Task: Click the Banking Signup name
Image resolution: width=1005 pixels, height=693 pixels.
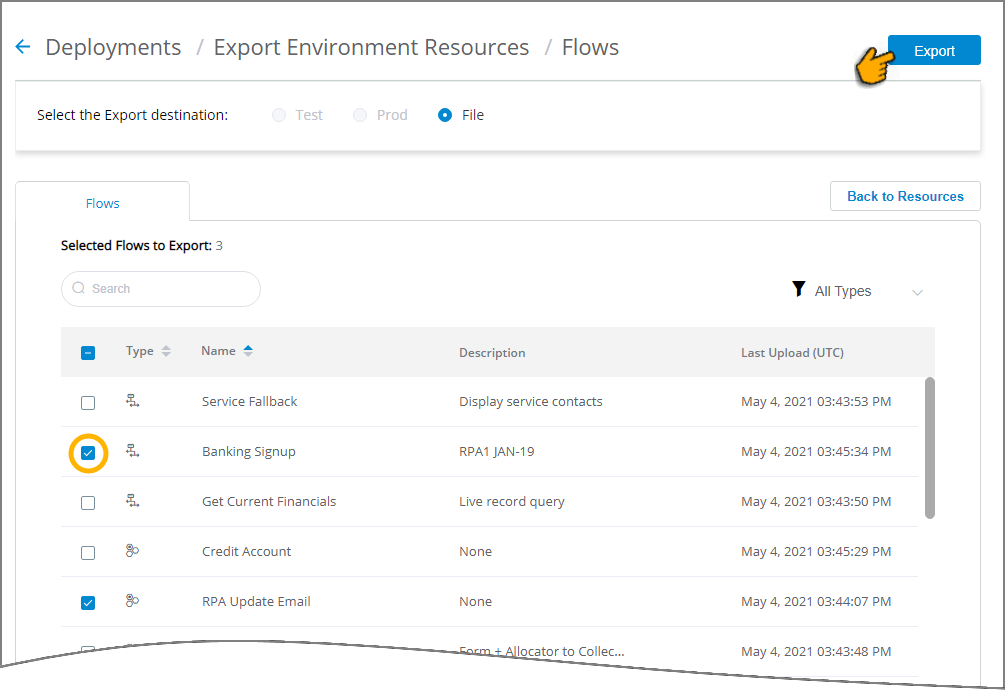Action: [249, 451]
